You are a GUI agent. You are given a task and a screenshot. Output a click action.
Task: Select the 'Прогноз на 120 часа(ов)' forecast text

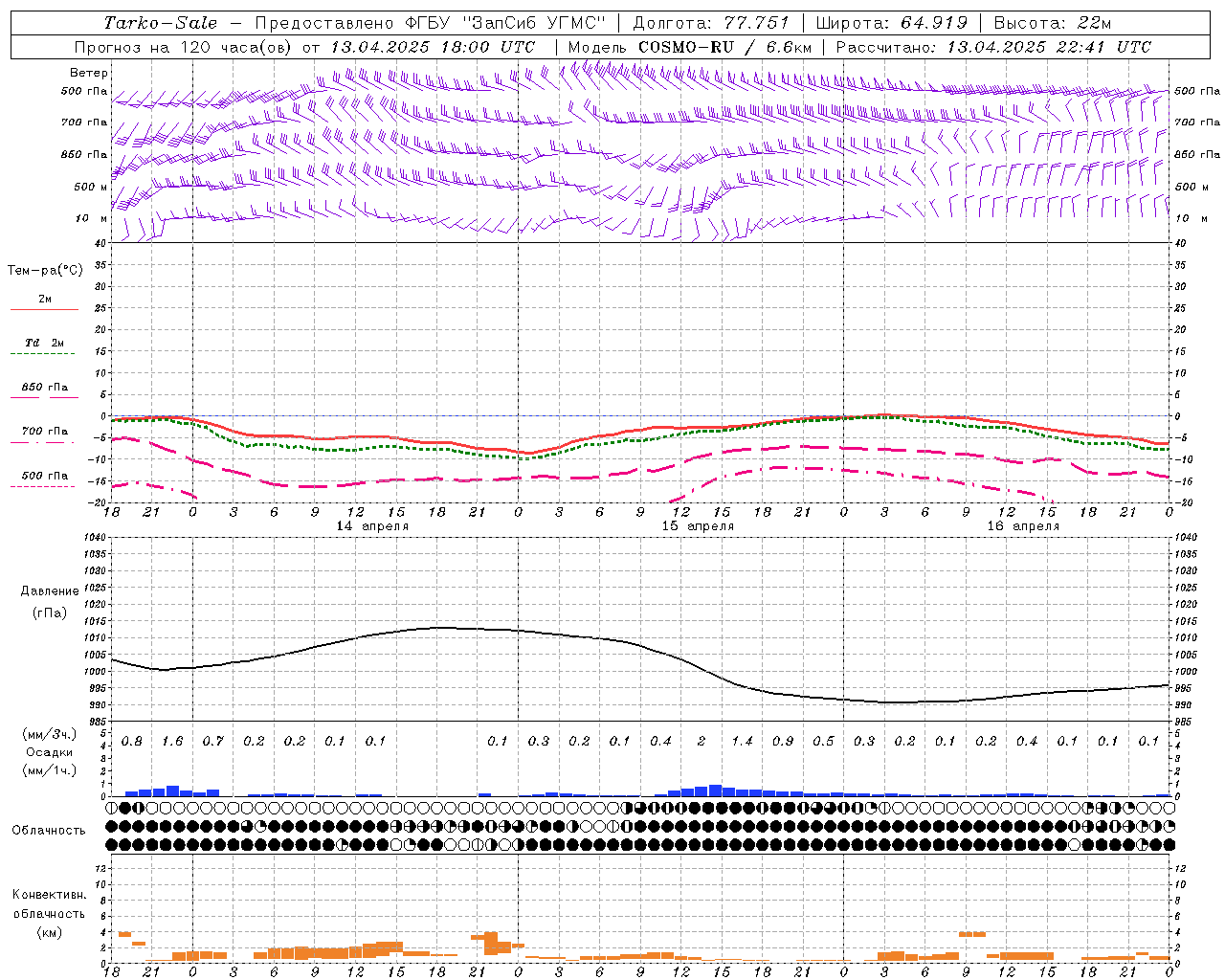point(185,47)
